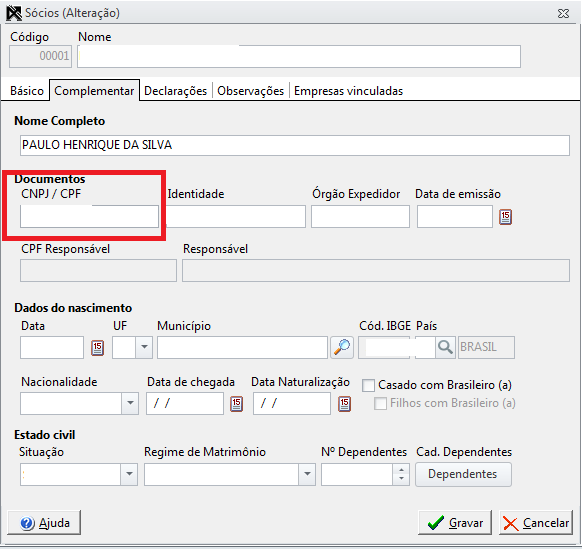This screenshot has width=583, height=549.
Task: Check Casado com Brasileiro (a)
Action: [x=368, y=385]
